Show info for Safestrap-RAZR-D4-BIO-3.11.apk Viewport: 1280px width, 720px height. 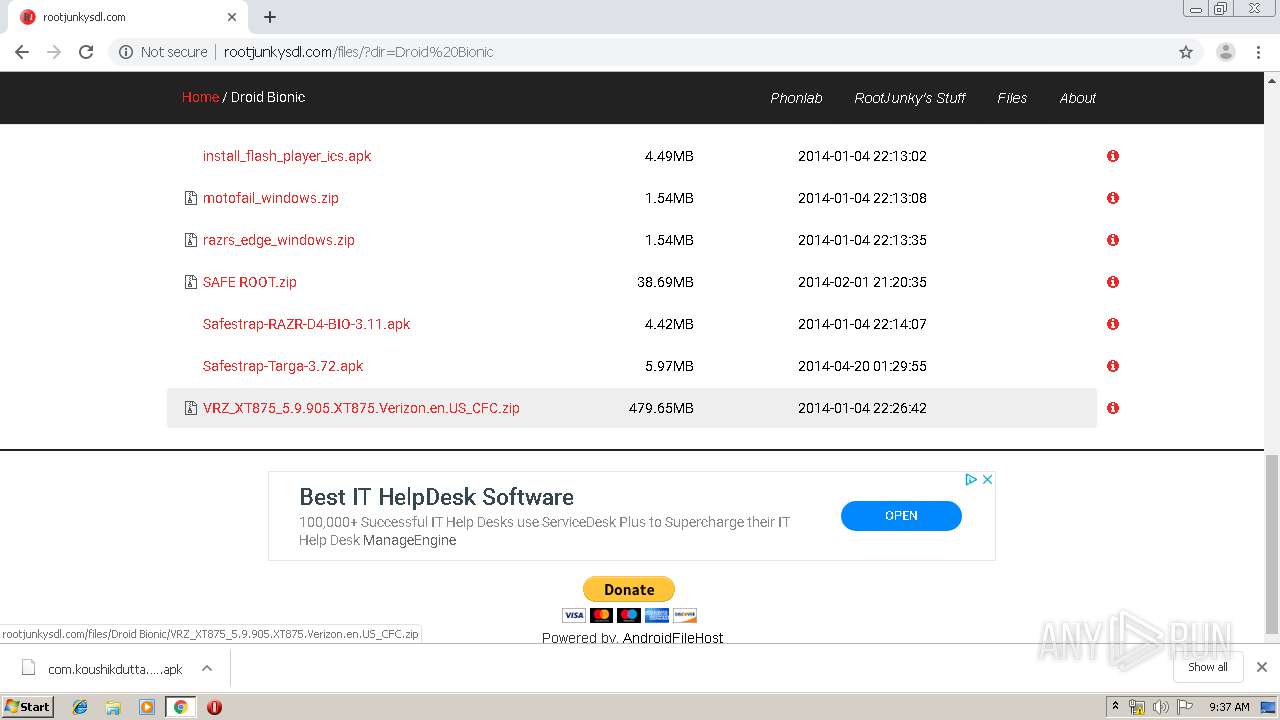click(x=1113, y=324)
